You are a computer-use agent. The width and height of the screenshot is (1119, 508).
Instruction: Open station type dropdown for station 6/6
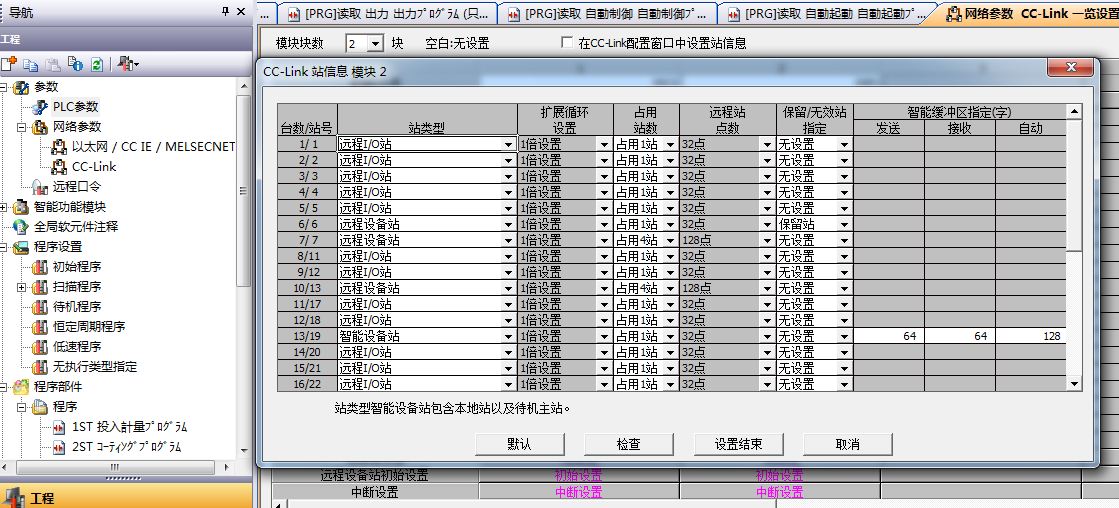(x=508, y=225)
